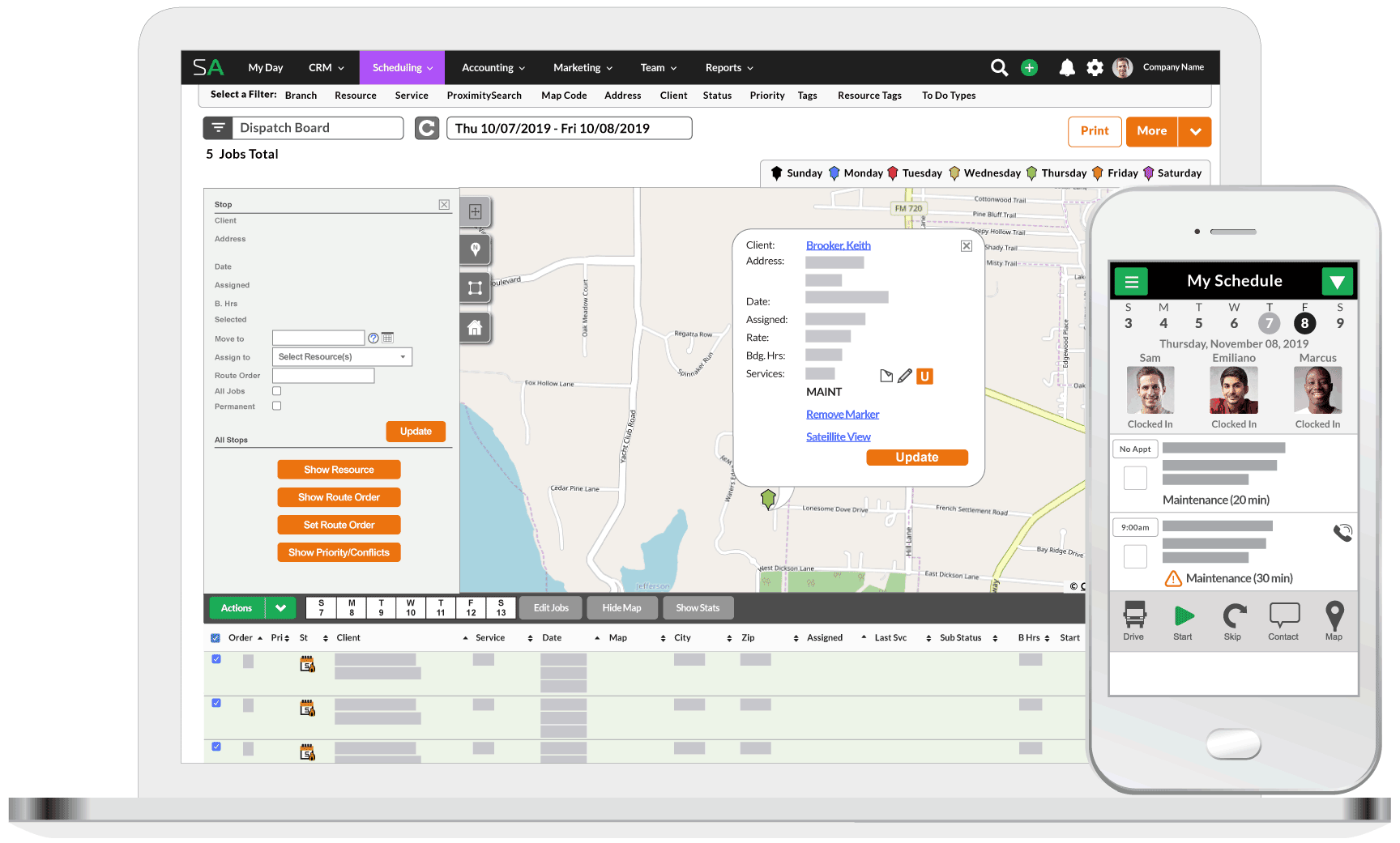Select the To Do Types filter
Image resolution: width=1400 pixels, height=843 pixels.
pyautogui.click(x=949, y=96)
